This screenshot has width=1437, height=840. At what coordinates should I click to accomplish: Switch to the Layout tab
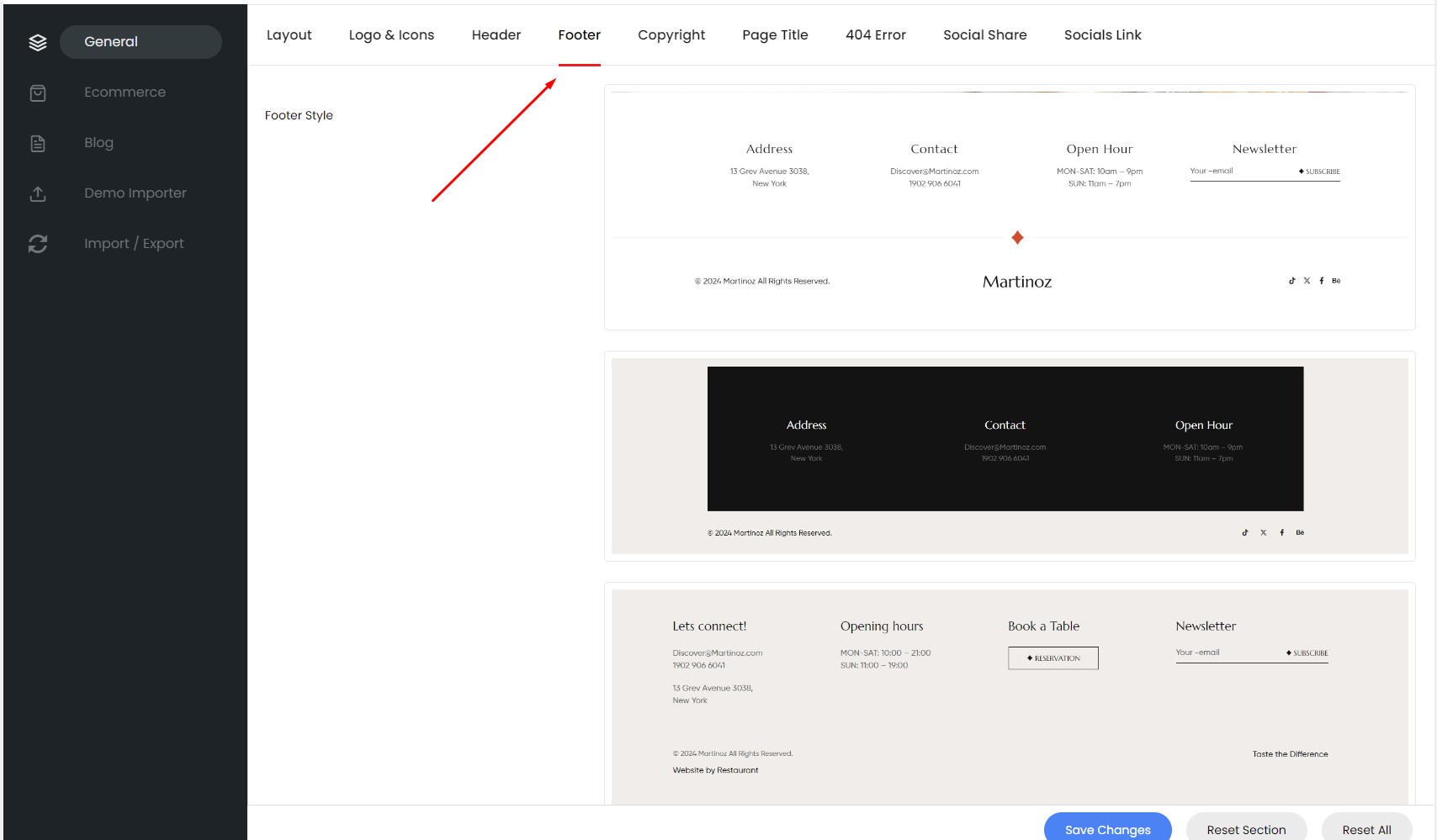[289, 35]
